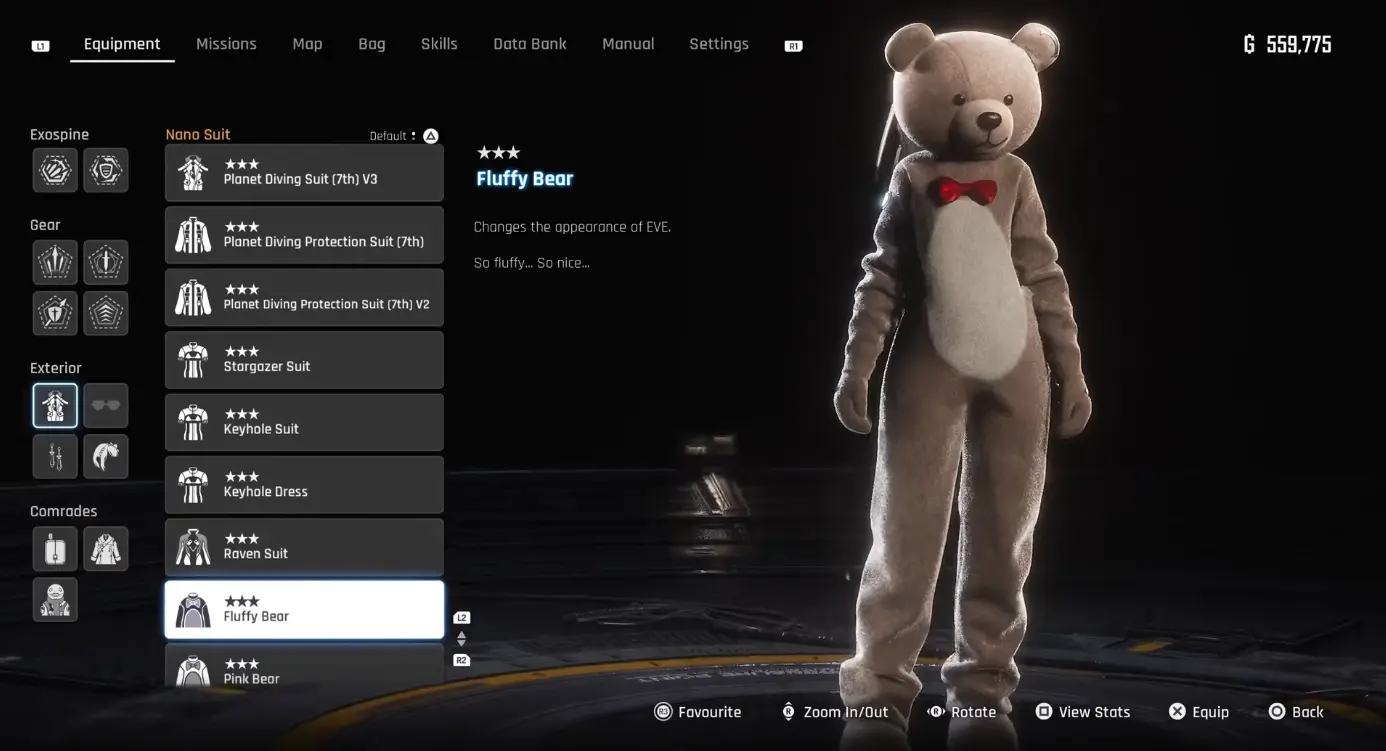Select the Fluffy Bear list entry

pyautogui.click(x=304, y=610)
